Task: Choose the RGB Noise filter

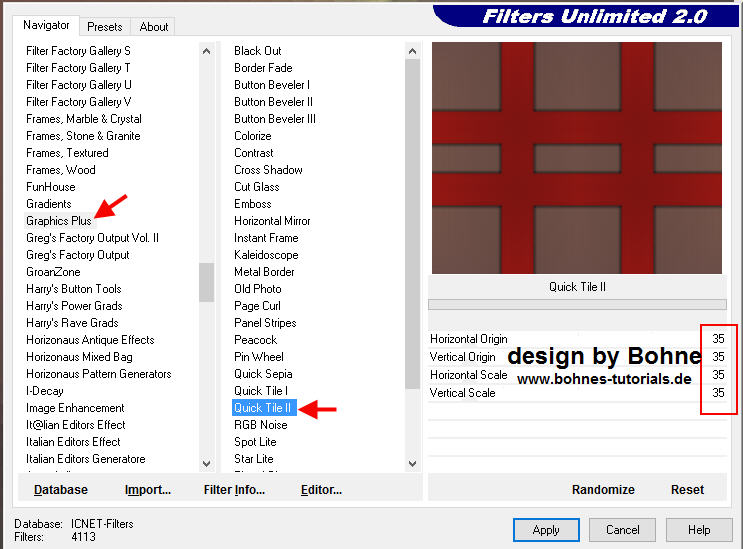Action: 261,425
